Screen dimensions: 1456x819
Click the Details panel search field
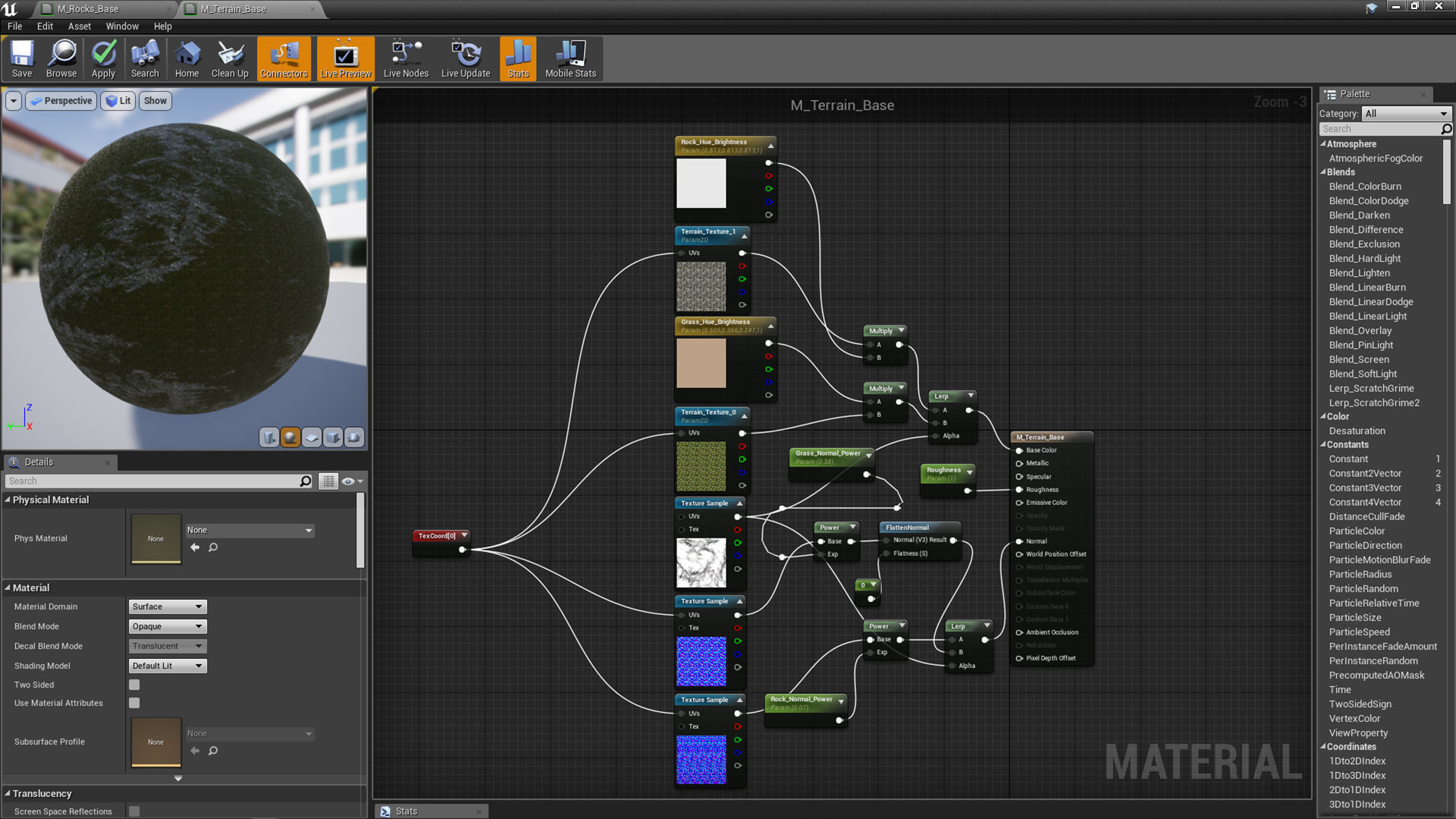[152, 481]
